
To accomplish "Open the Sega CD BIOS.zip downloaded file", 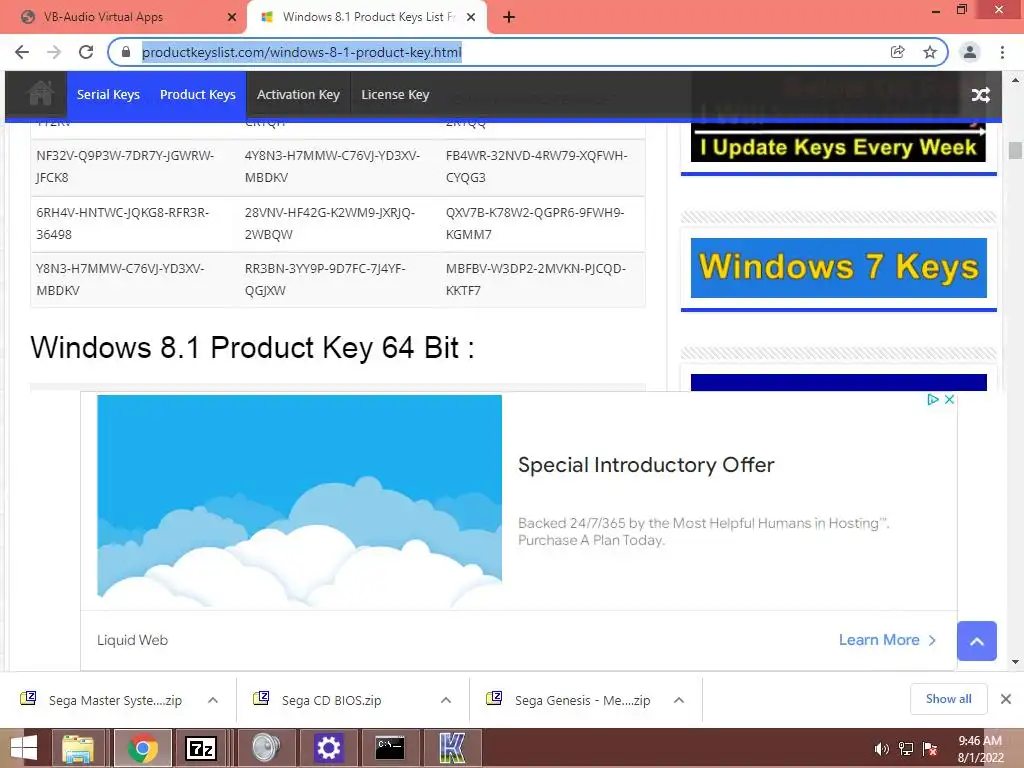I will click(x=330, y=700).
